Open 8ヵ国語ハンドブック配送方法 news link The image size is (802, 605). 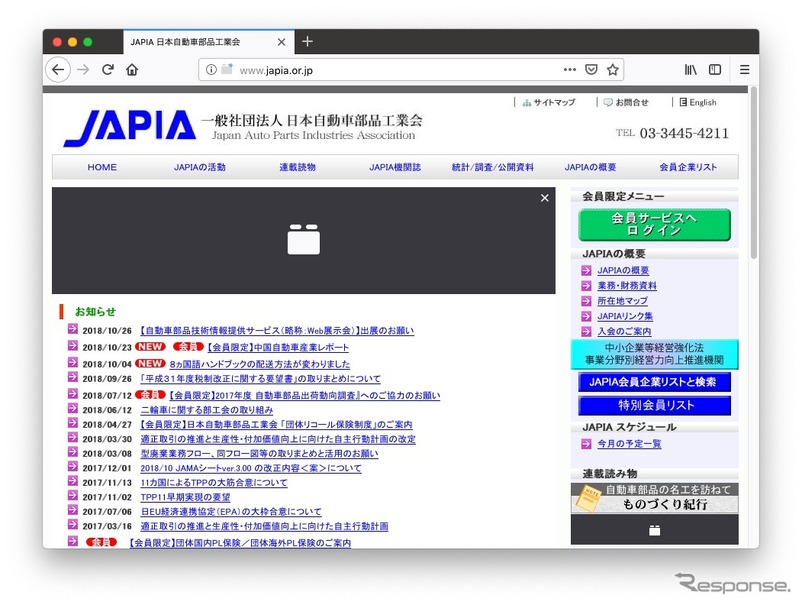point(260,364)
